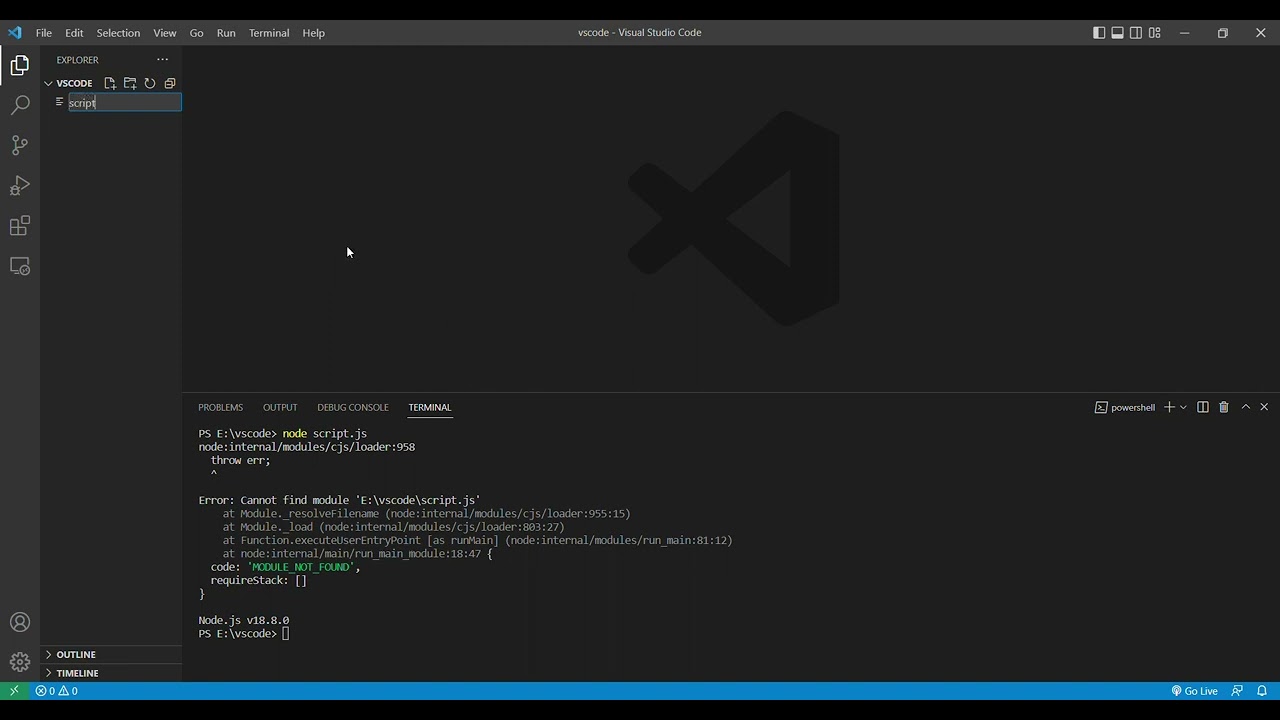Click the file name input field containing 'script'
1280x720 pixels.
click(125, 102)
